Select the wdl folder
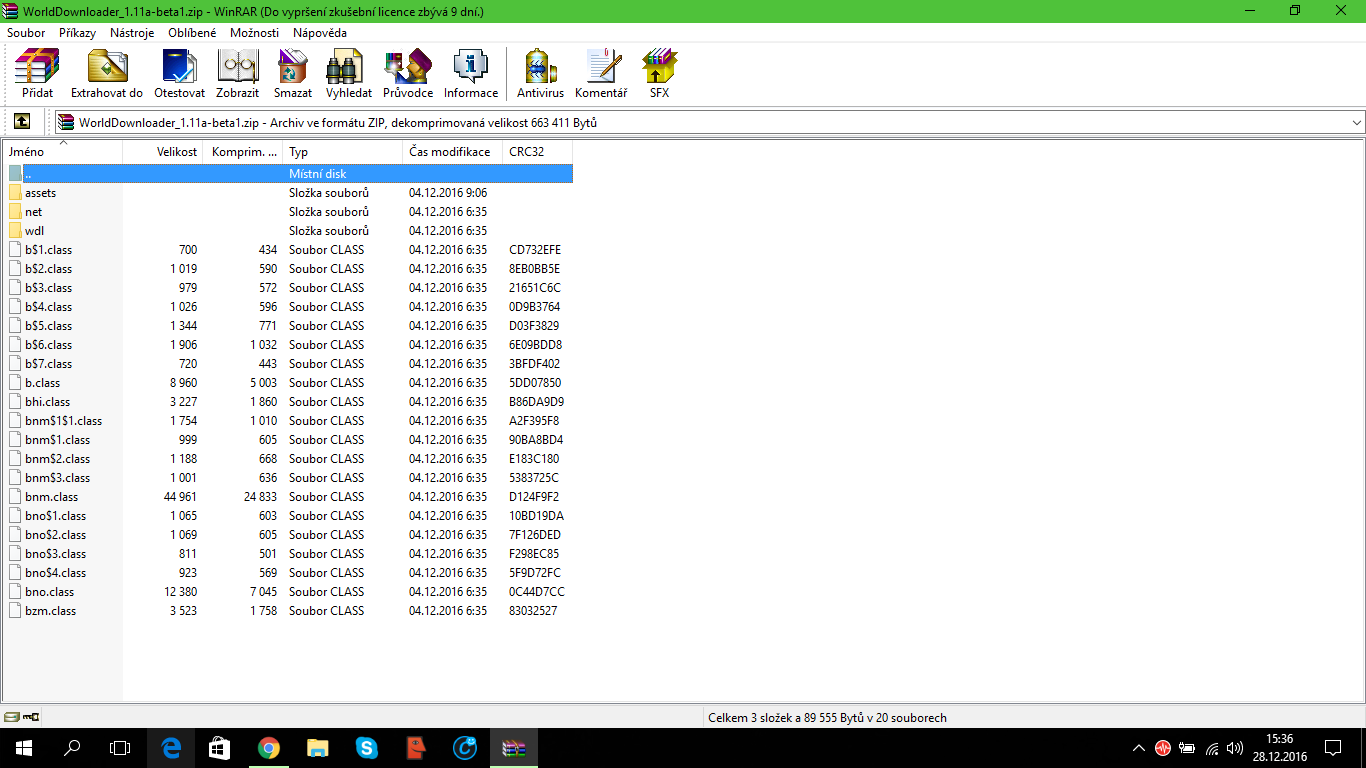 (x=34, y=231)
